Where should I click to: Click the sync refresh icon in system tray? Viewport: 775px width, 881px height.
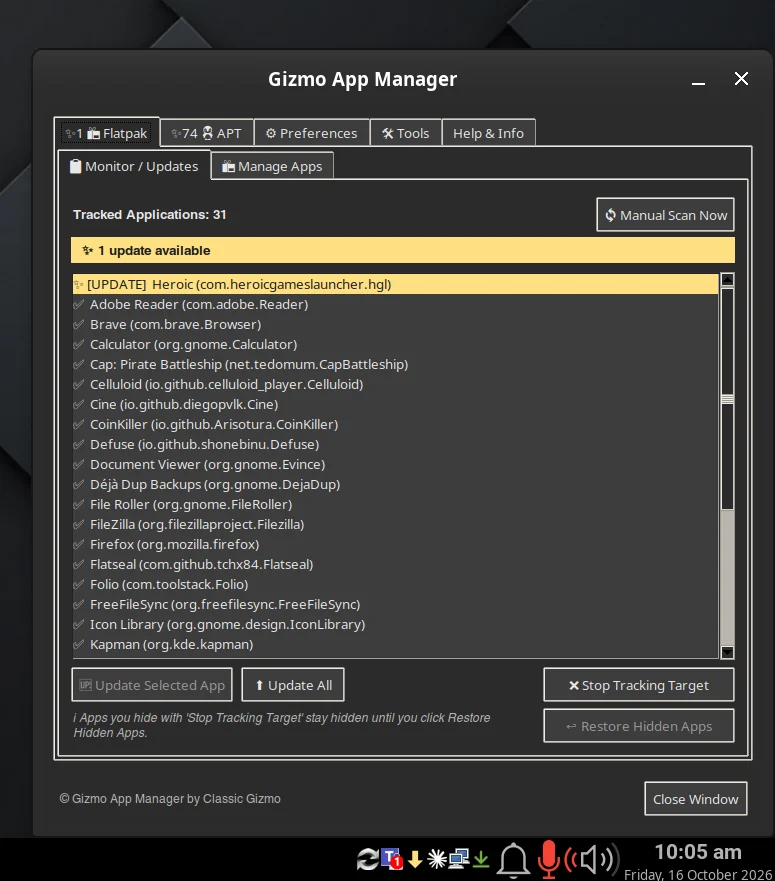tap(368, 860)
